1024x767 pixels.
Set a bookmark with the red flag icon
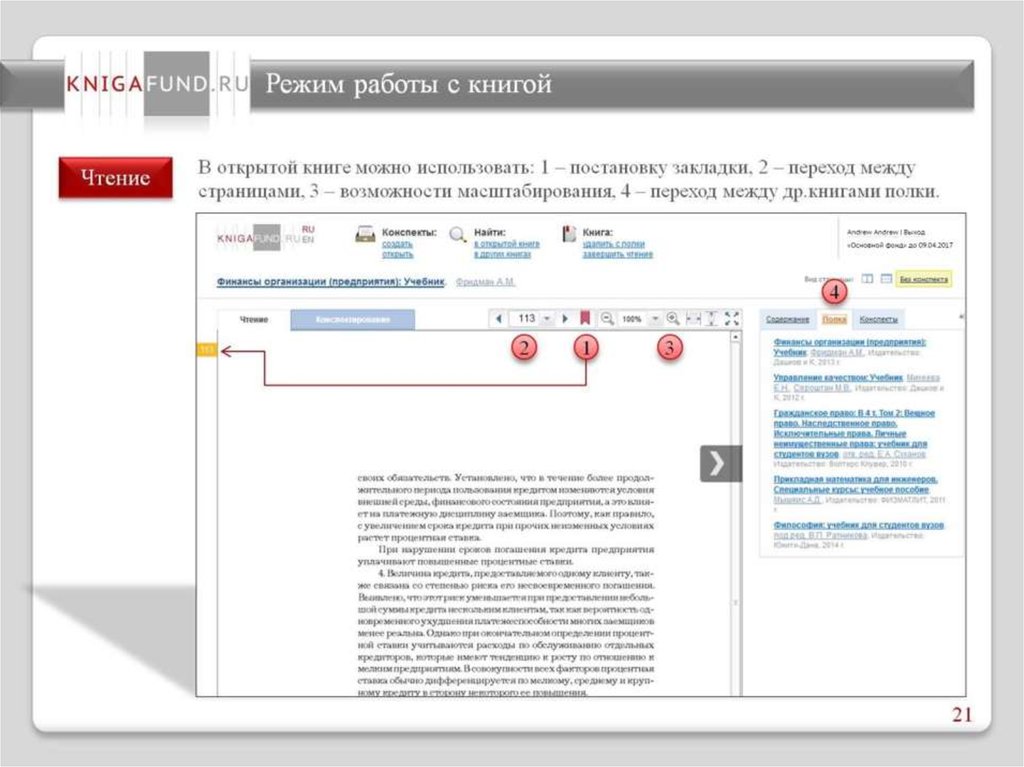coord(585,318)
